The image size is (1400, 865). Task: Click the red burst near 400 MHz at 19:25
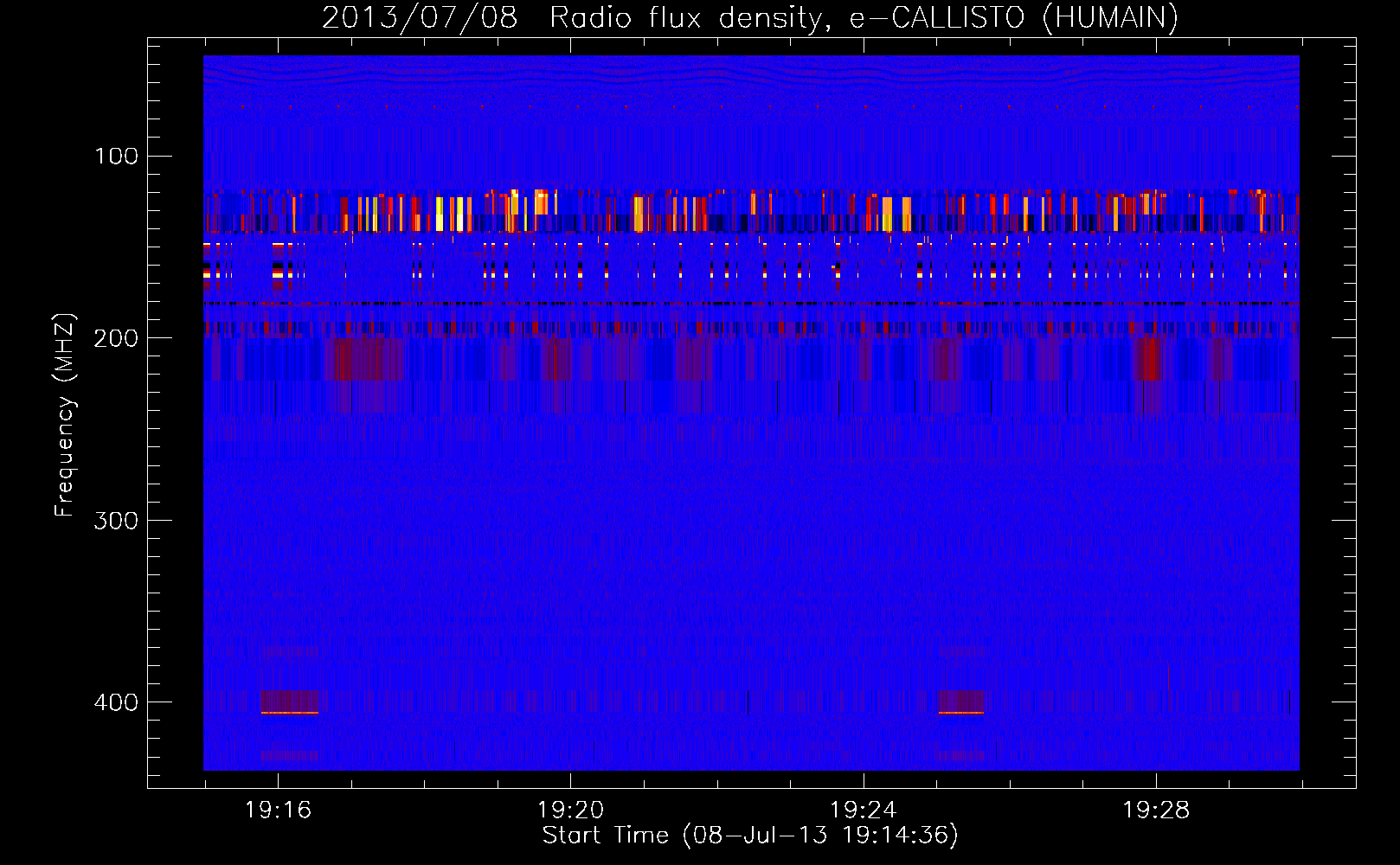[x=961, y=702]
